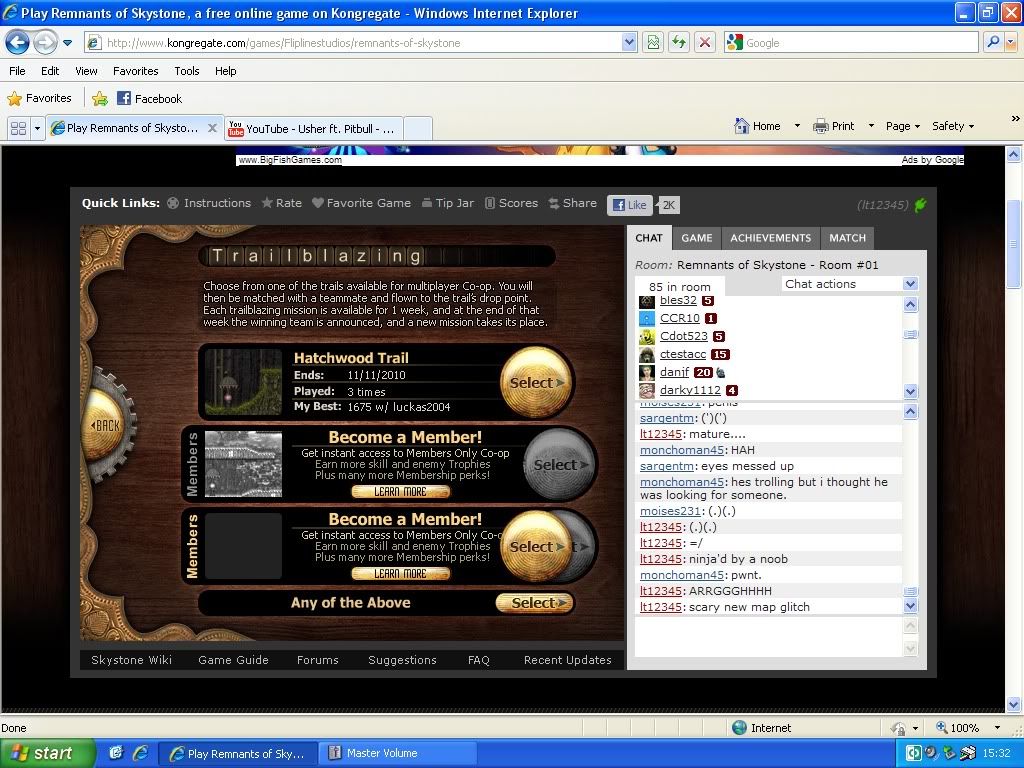Click the system tray safely remove hardware icon
1024x768 pixels.
click(x=952, y=753)
